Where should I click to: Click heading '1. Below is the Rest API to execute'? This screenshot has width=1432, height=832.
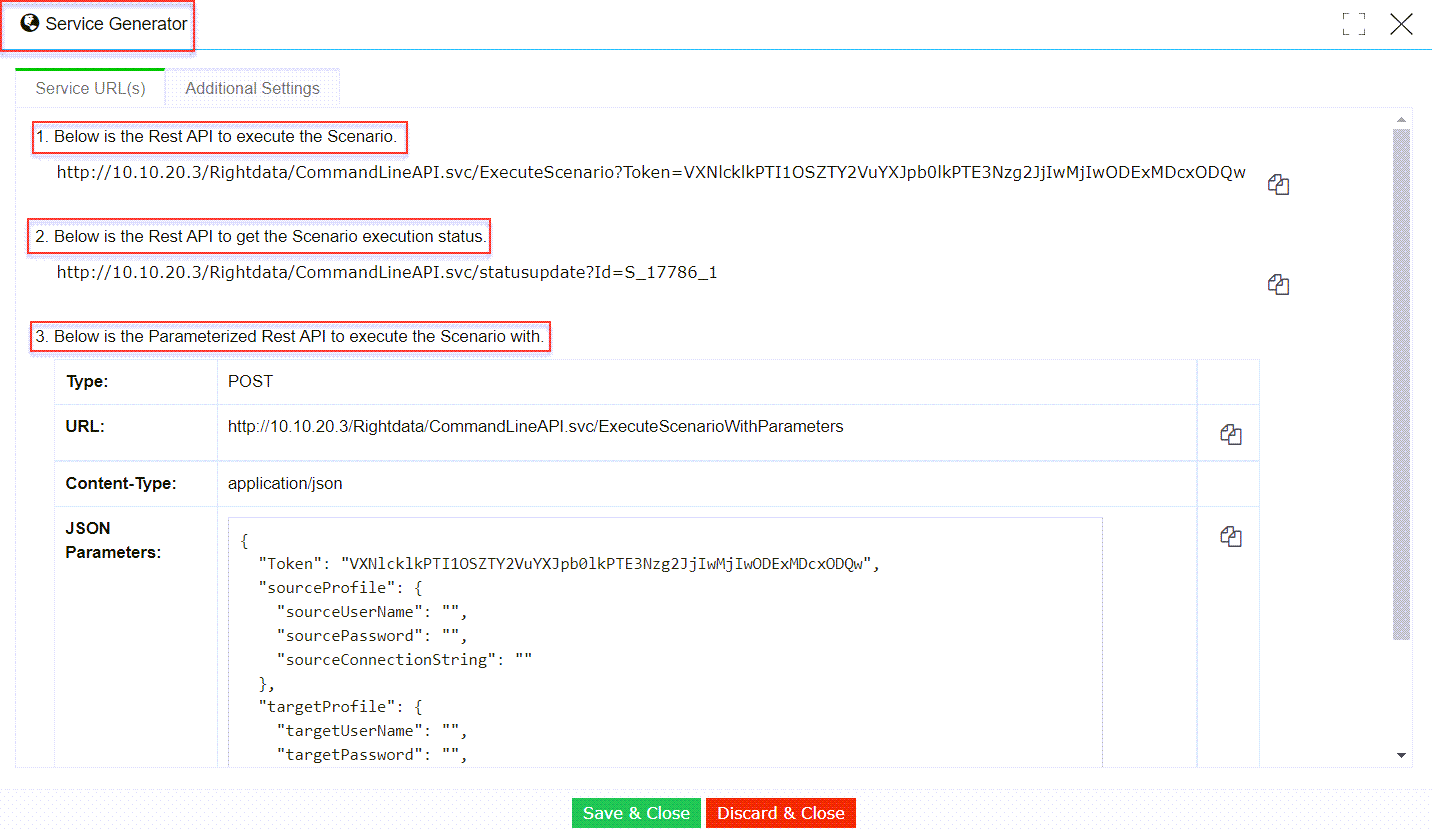click(219, 136)
